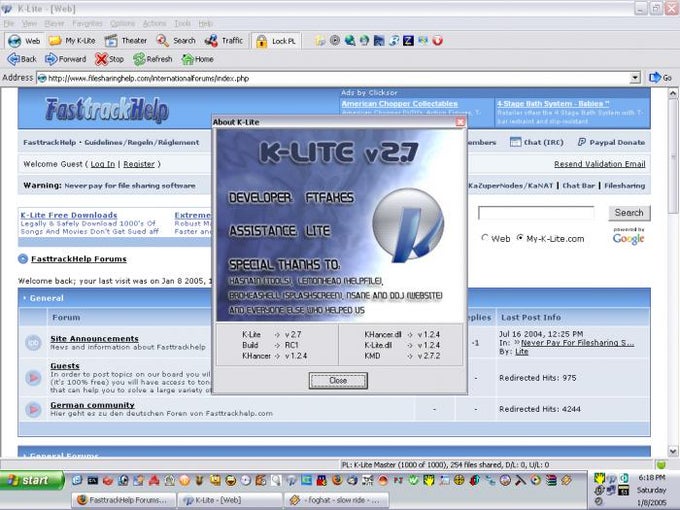Open K-Lite Free Downloads ad link
680x510 pixels.
[69, 215]
